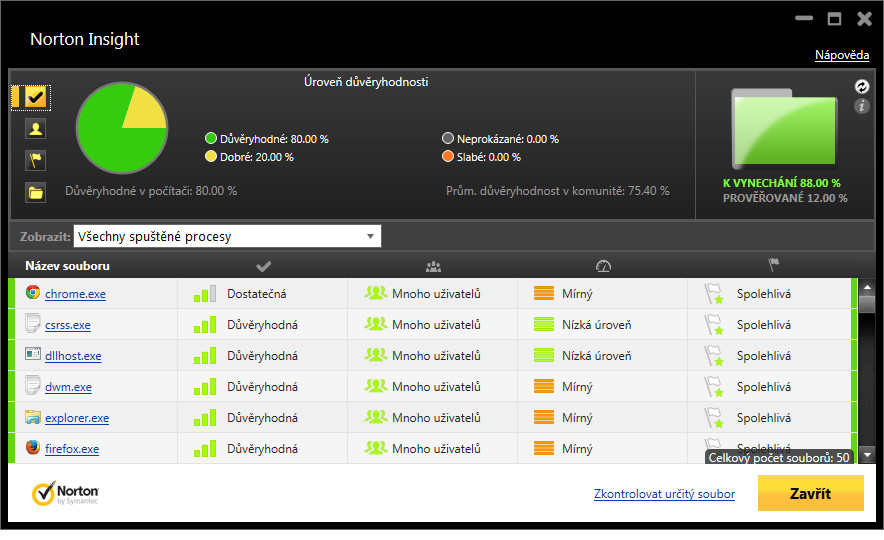
Task: Open the Zobrazit dropdown list
Action: click(x=227, y=236)
